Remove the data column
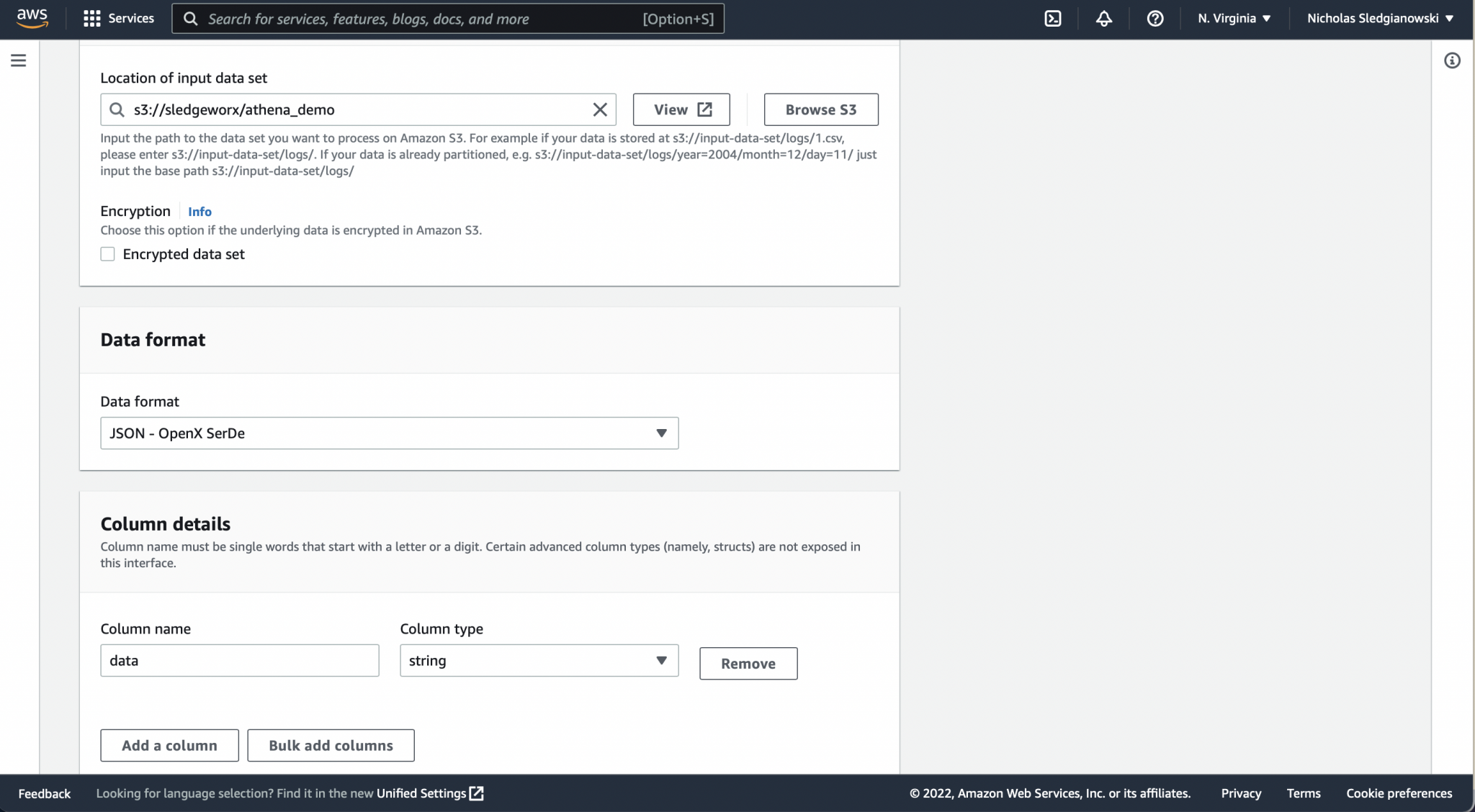The image size is (1475, 812). click(748, 663)
